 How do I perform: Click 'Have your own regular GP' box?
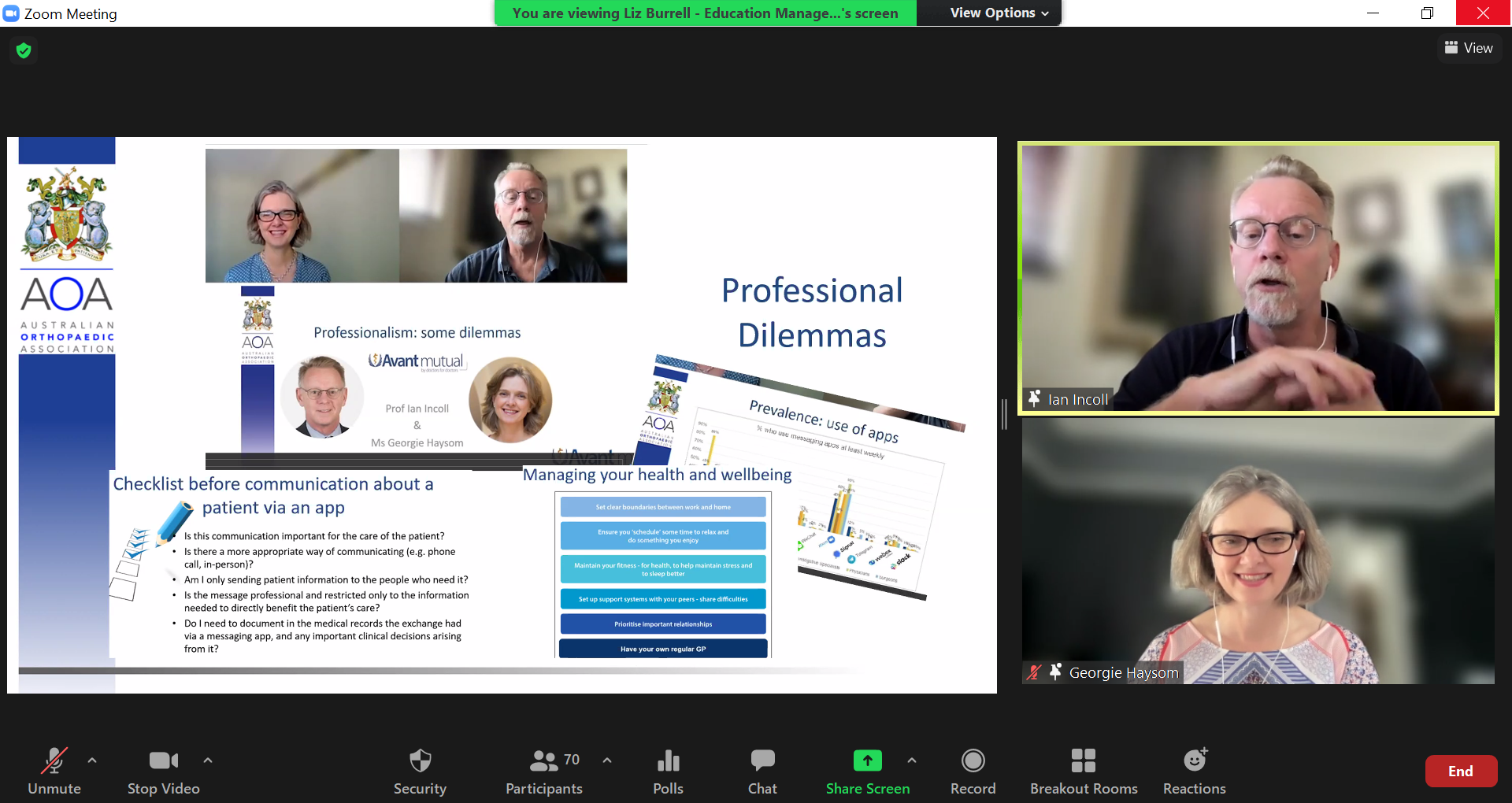tap(663, 649)
